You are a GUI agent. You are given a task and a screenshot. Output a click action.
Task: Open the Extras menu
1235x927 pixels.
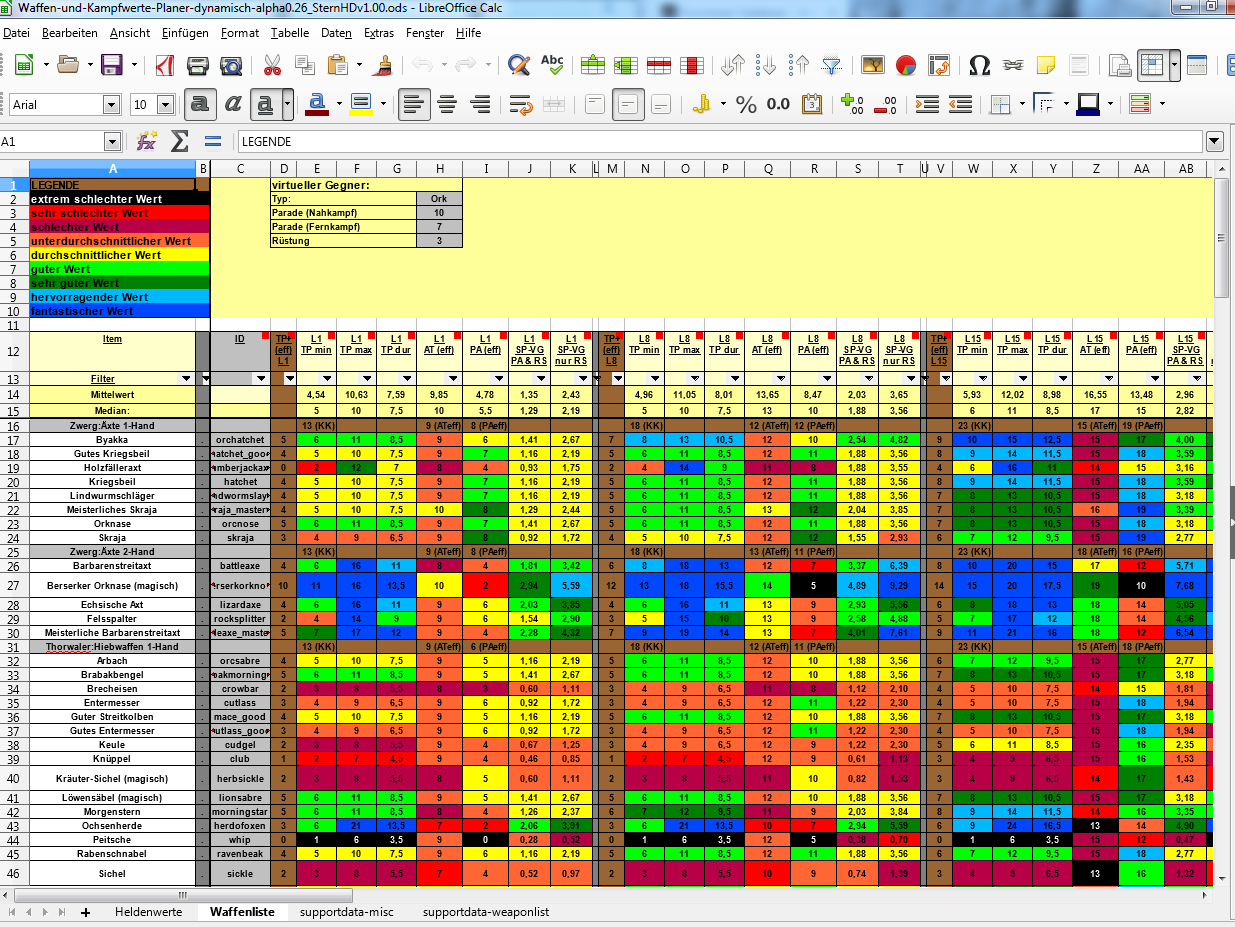coord(378,33)
